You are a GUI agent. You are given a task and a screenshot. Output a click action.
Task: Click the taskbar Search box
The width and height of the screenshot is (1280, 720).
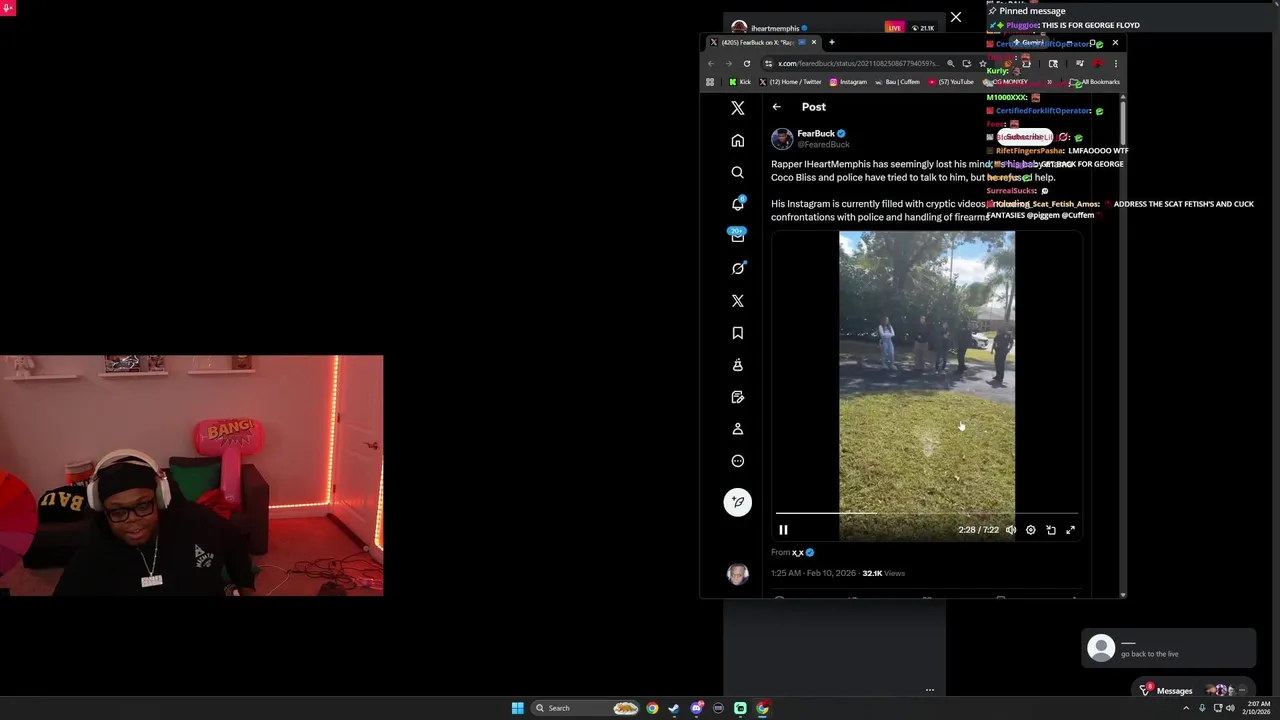(587, 708)
